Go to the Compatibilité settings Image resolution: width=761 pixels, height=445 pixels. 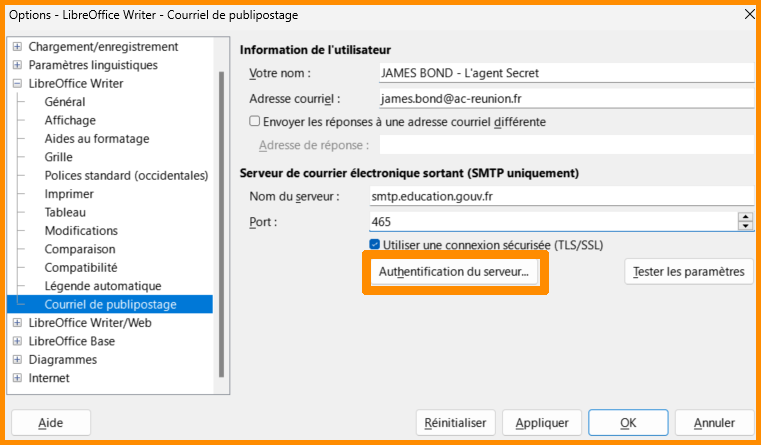80,267
